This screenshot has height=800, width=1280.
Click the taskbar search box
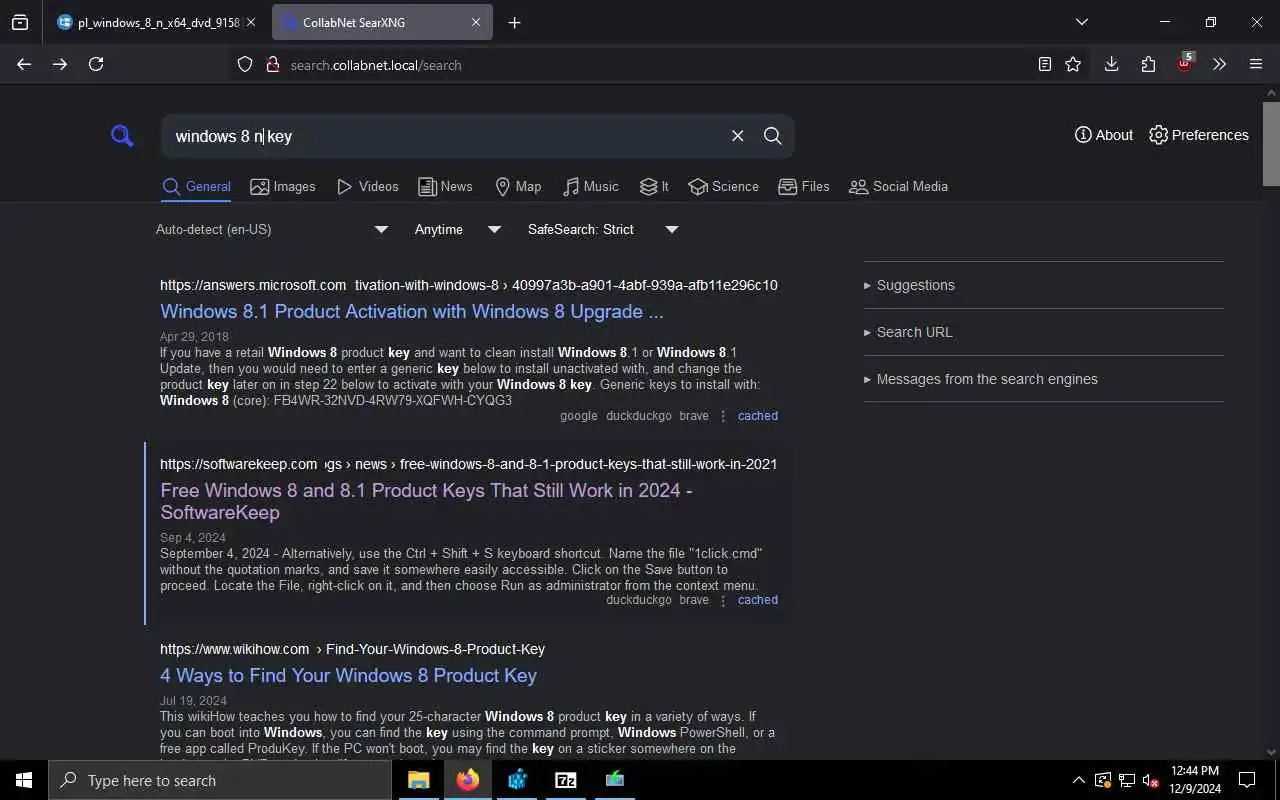tap(220, 780)
